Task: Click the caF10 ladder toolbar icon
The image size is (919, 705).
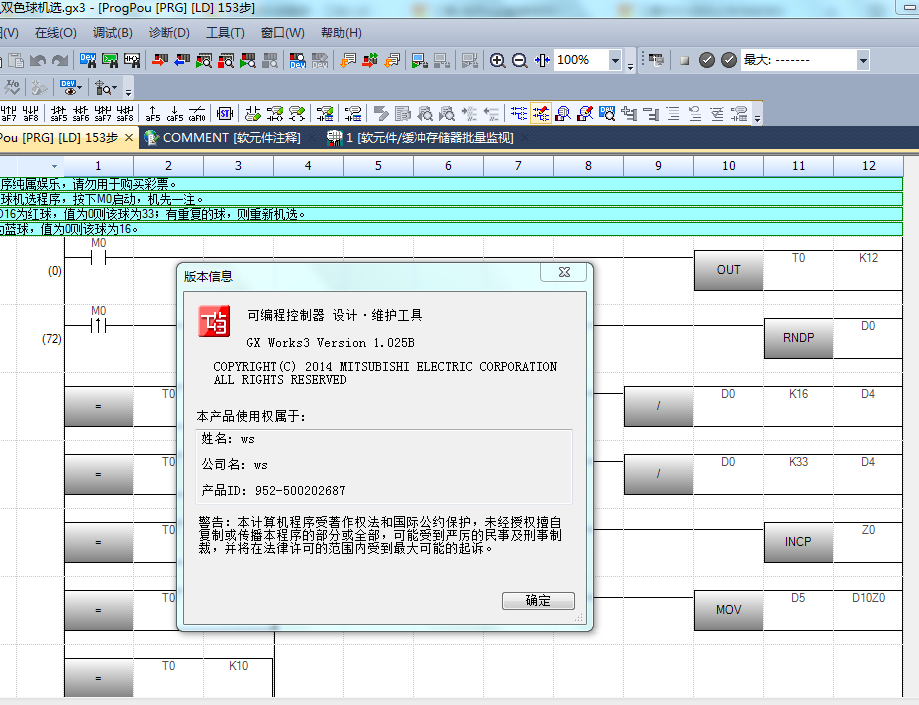Action: point(197,113)
